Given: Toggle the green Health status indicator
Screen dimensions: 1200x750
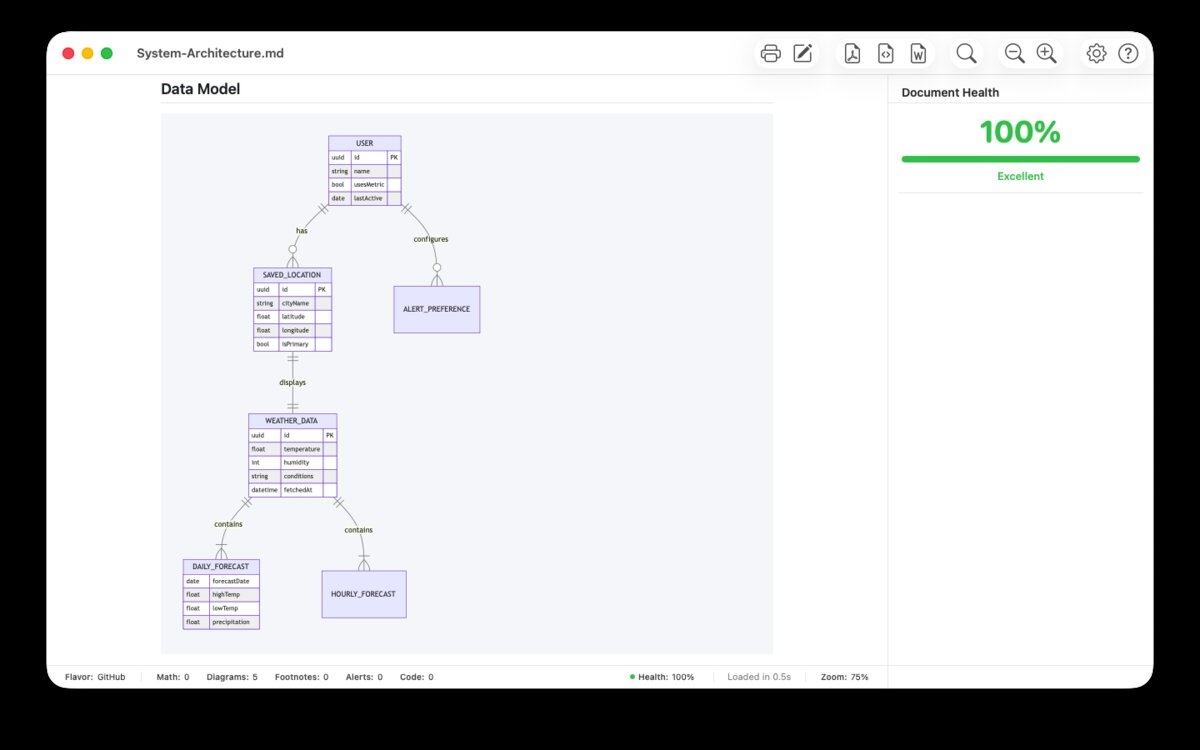Looking at the screenshot, I should 631,676.
